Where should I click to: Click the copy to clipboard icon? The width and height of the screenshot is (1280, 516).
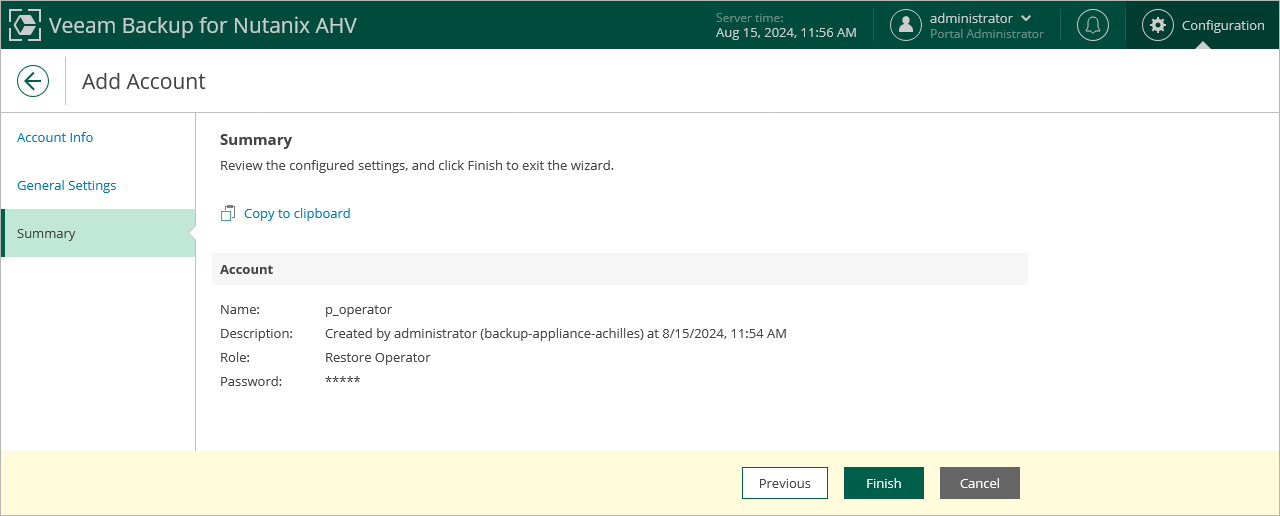point(228,213)
